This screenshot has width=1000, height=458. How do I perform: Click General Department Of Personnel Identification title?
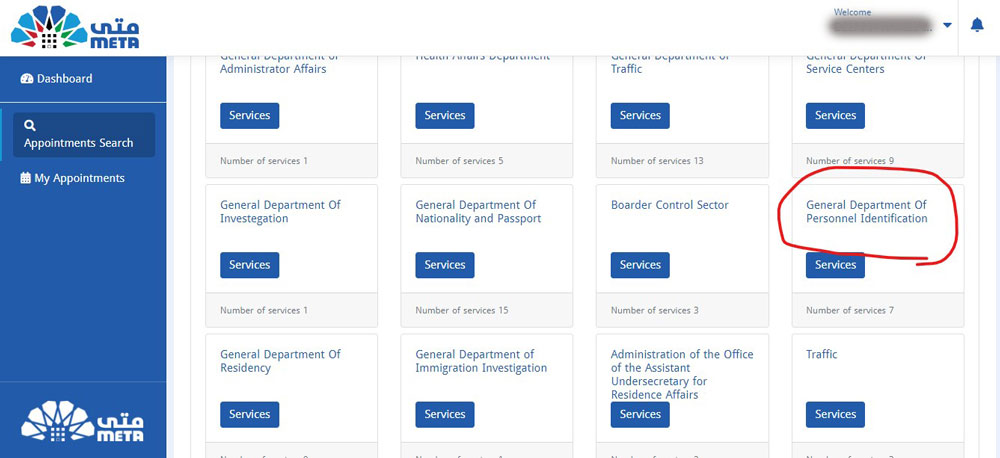(x=866, y=211)
